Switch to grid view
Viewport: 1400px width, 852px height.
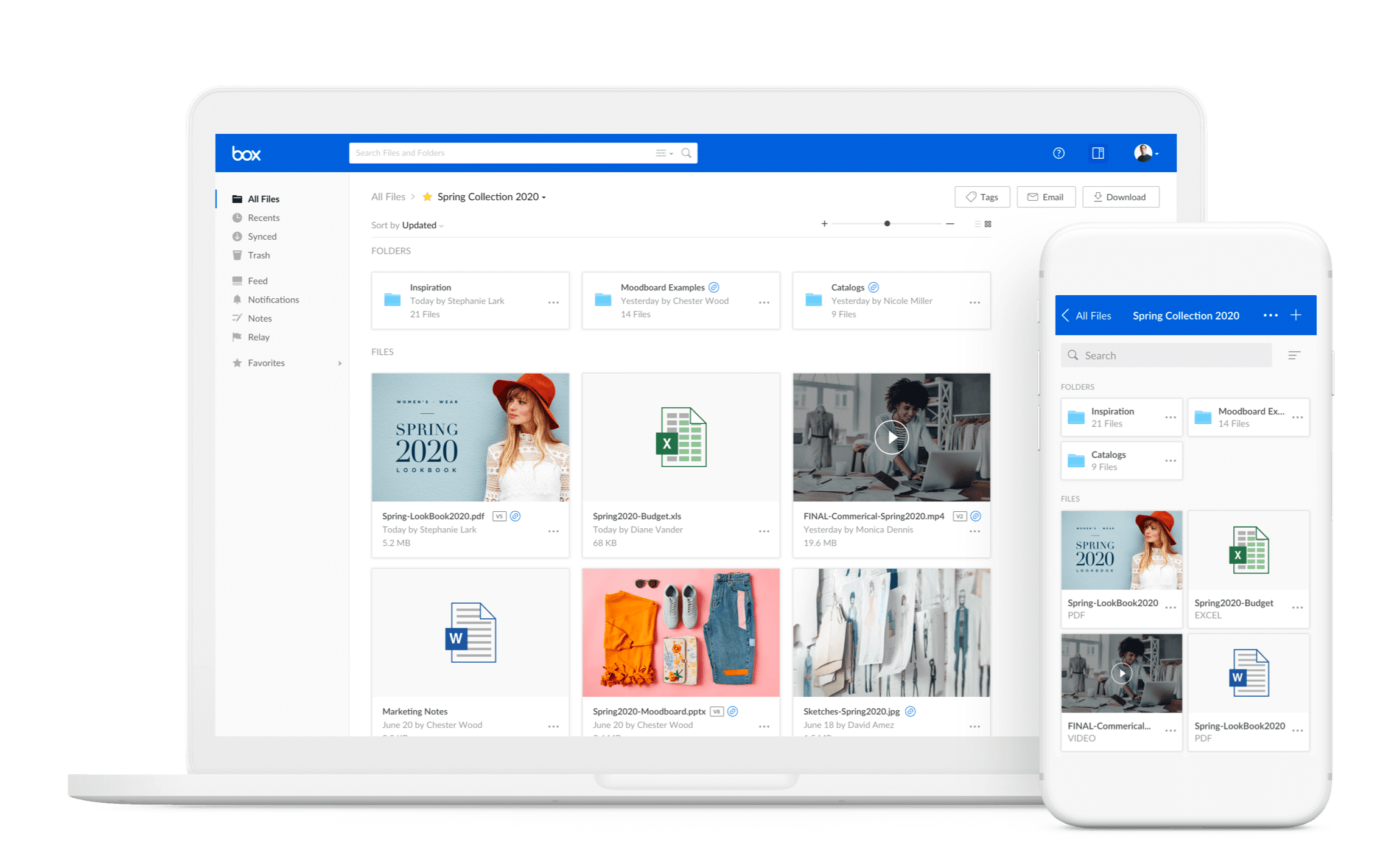click(988, 224)
